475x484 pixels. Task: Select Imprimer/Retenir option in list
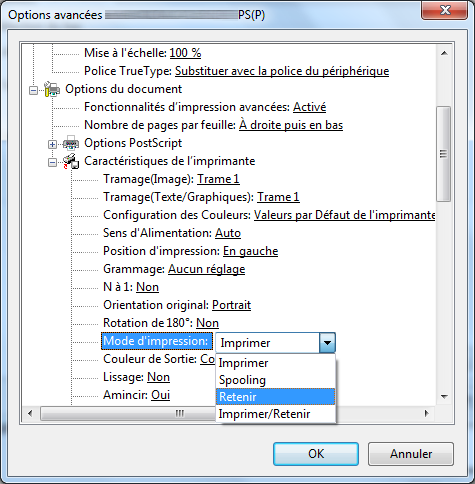click(x=275, y=414)
